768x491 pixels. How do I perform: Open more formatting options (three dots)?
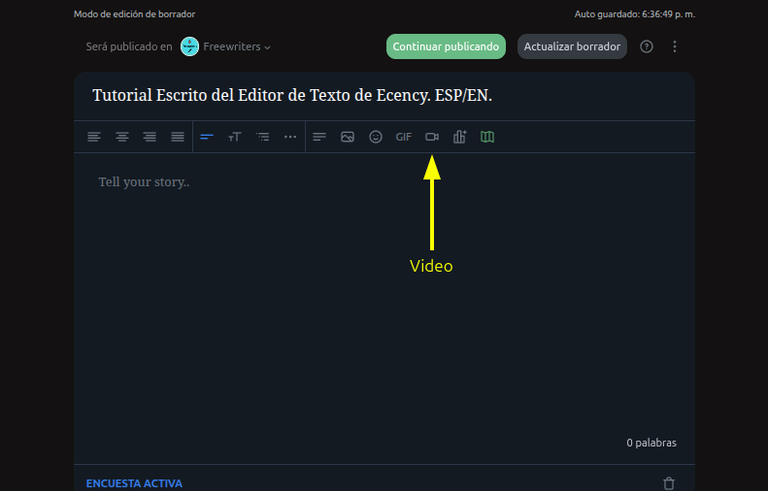pyautogui.click(x=290, y=137)
